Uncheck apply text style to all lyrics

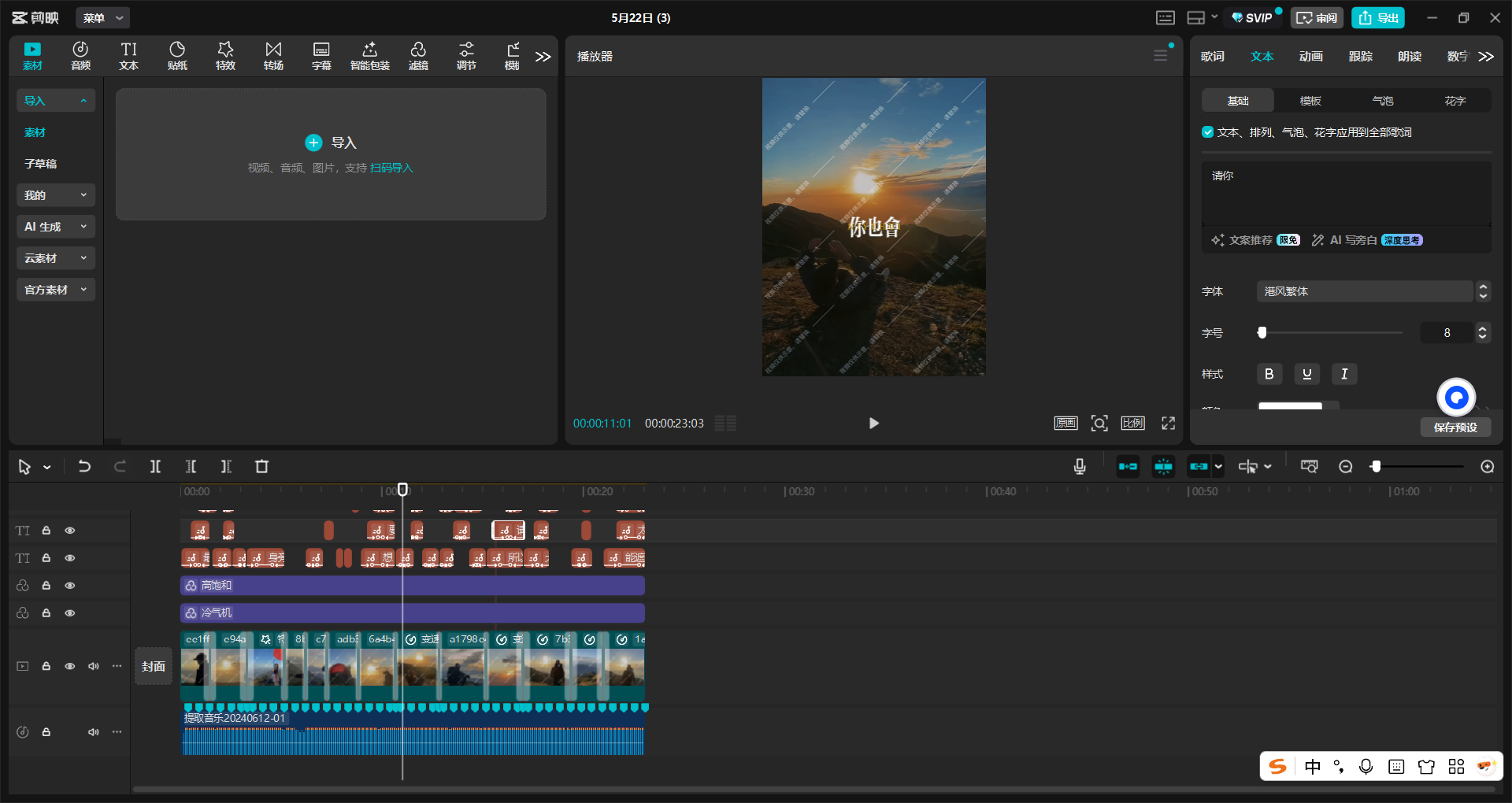(1207, 132)
